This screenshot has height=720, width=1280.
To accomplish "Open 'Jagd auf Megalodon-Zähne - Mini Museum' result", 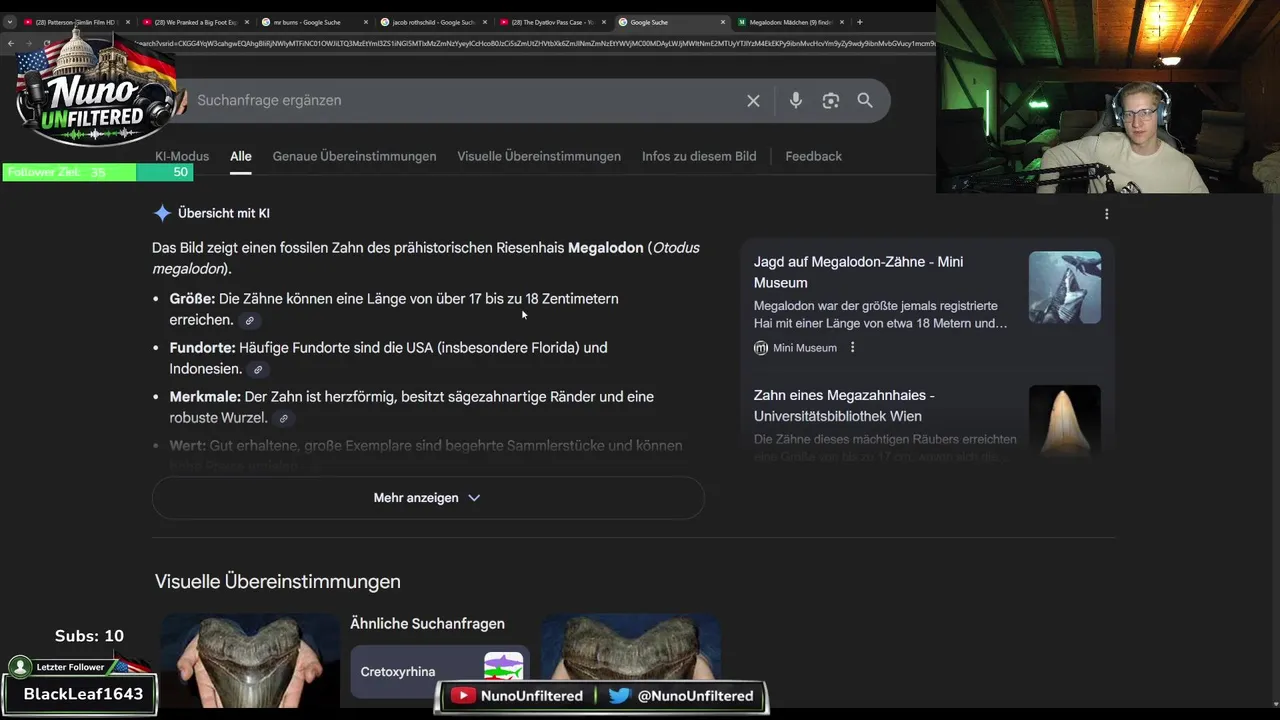I will point(858,272).
